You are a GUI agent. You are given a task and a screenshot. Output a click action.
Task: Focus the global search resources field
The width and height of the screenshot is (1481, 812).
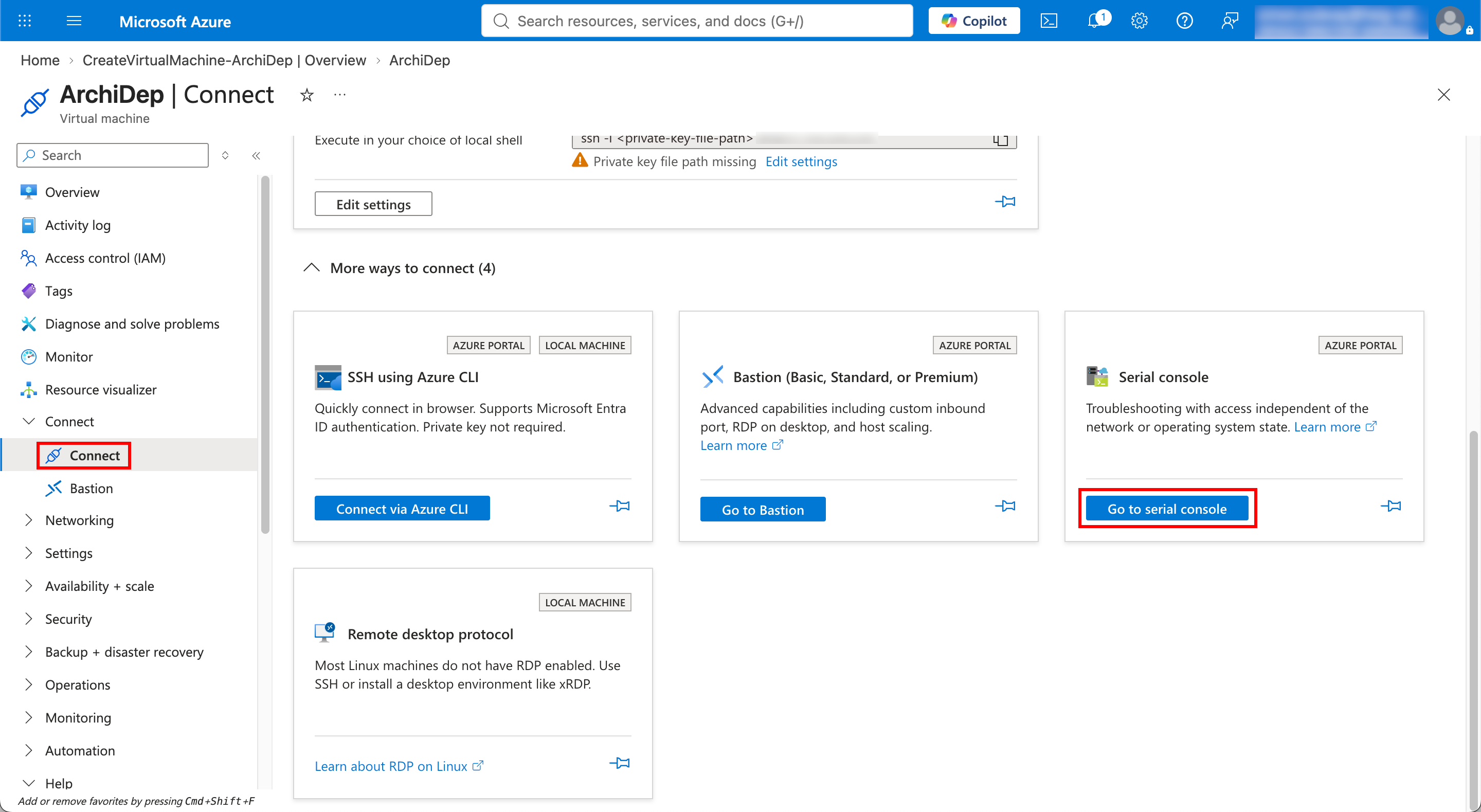697,21
